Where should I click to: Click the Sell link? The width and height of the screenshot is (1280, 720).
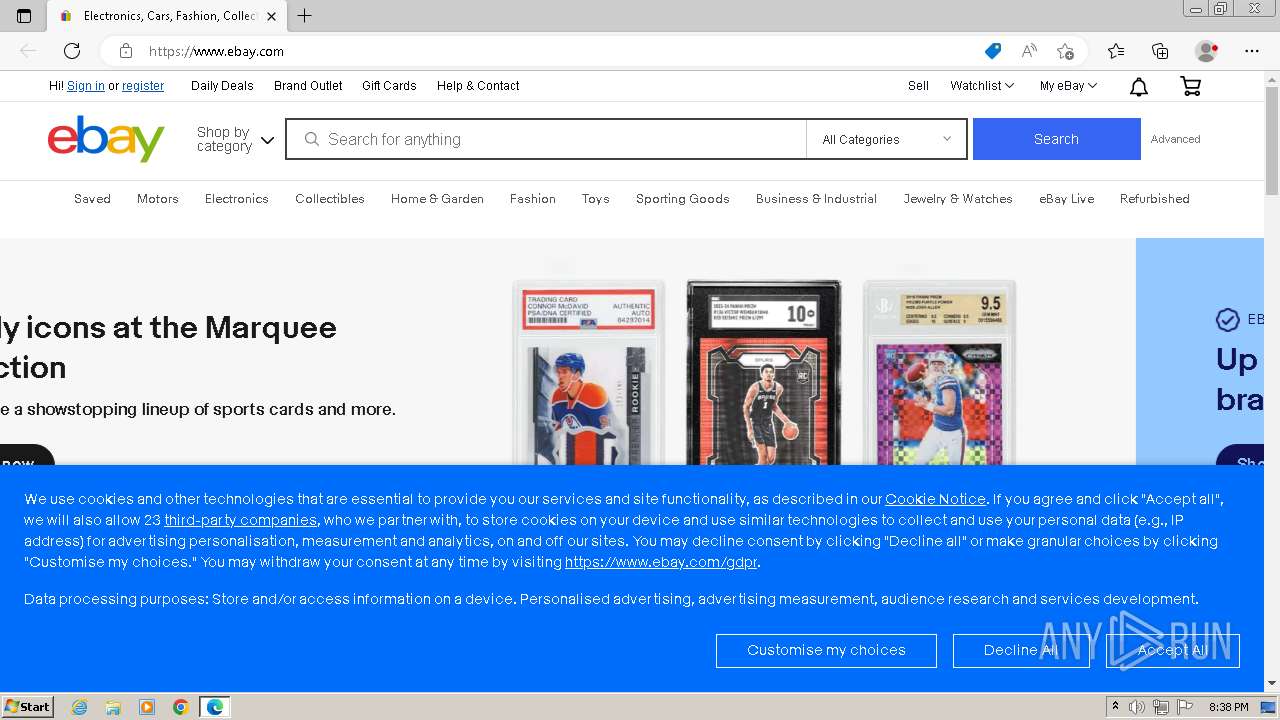pos(918,86)
